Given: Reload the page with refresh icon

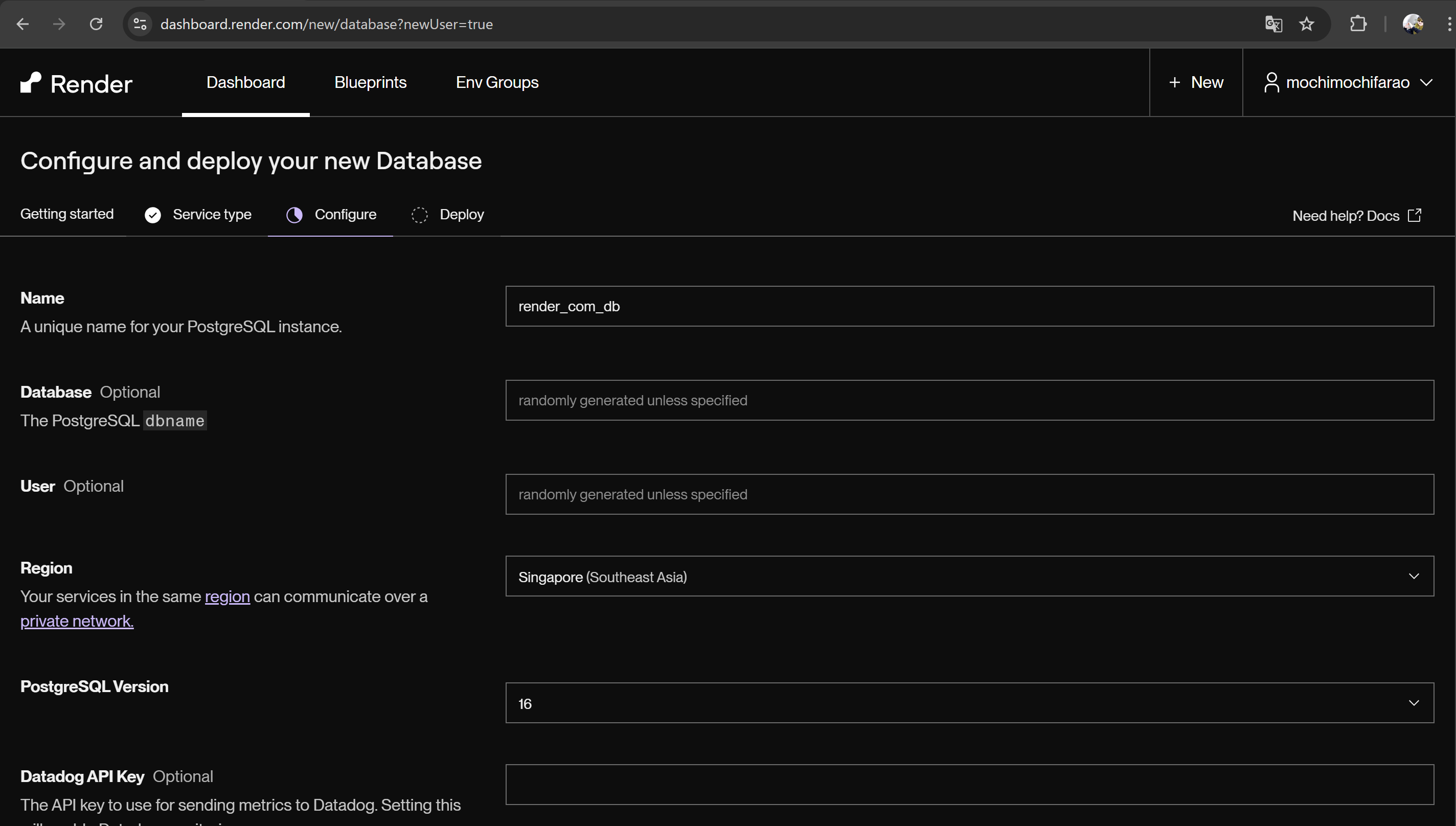Looking at the screenshot, I should (96, 24).
